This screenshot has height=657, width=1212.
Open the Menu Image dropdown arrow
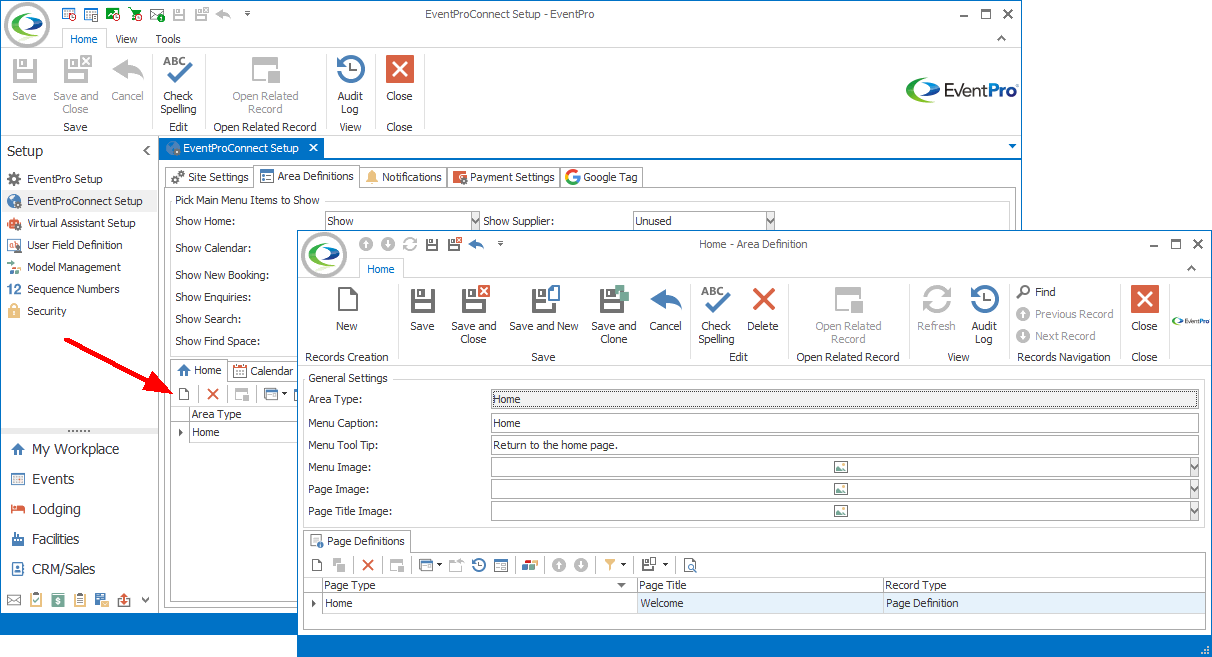(1194, 467)
